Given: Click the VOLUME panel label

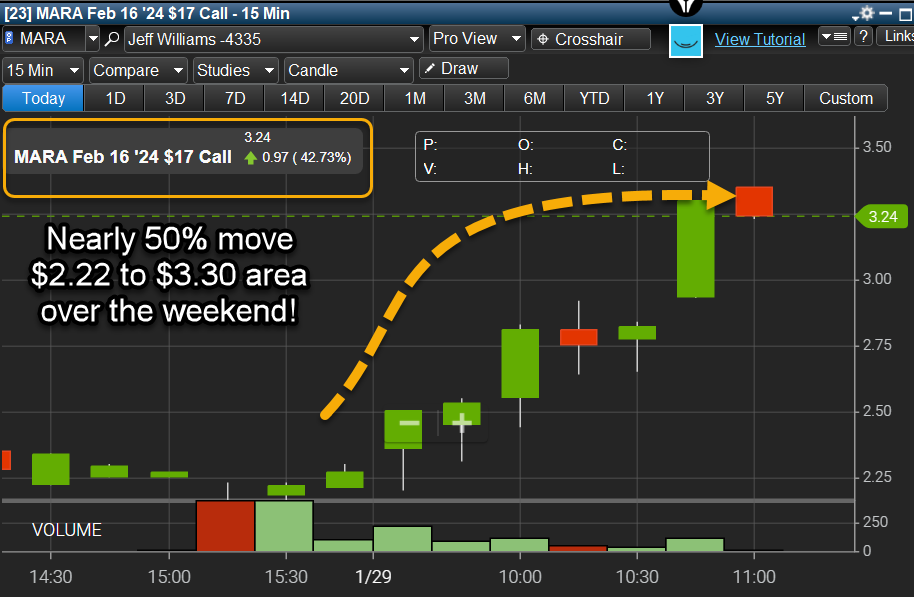Looking at the screenshot, I should 66,530.
